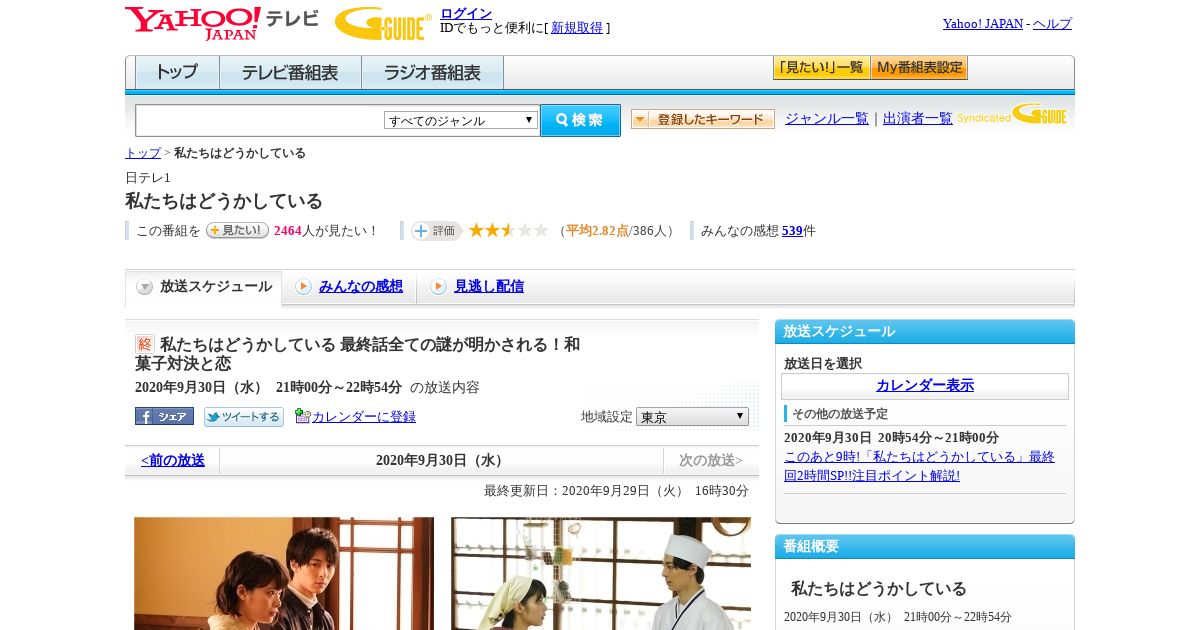
Task: Click the Yahoo! JAPAN テレビ logo
Action: click(222, 23)
